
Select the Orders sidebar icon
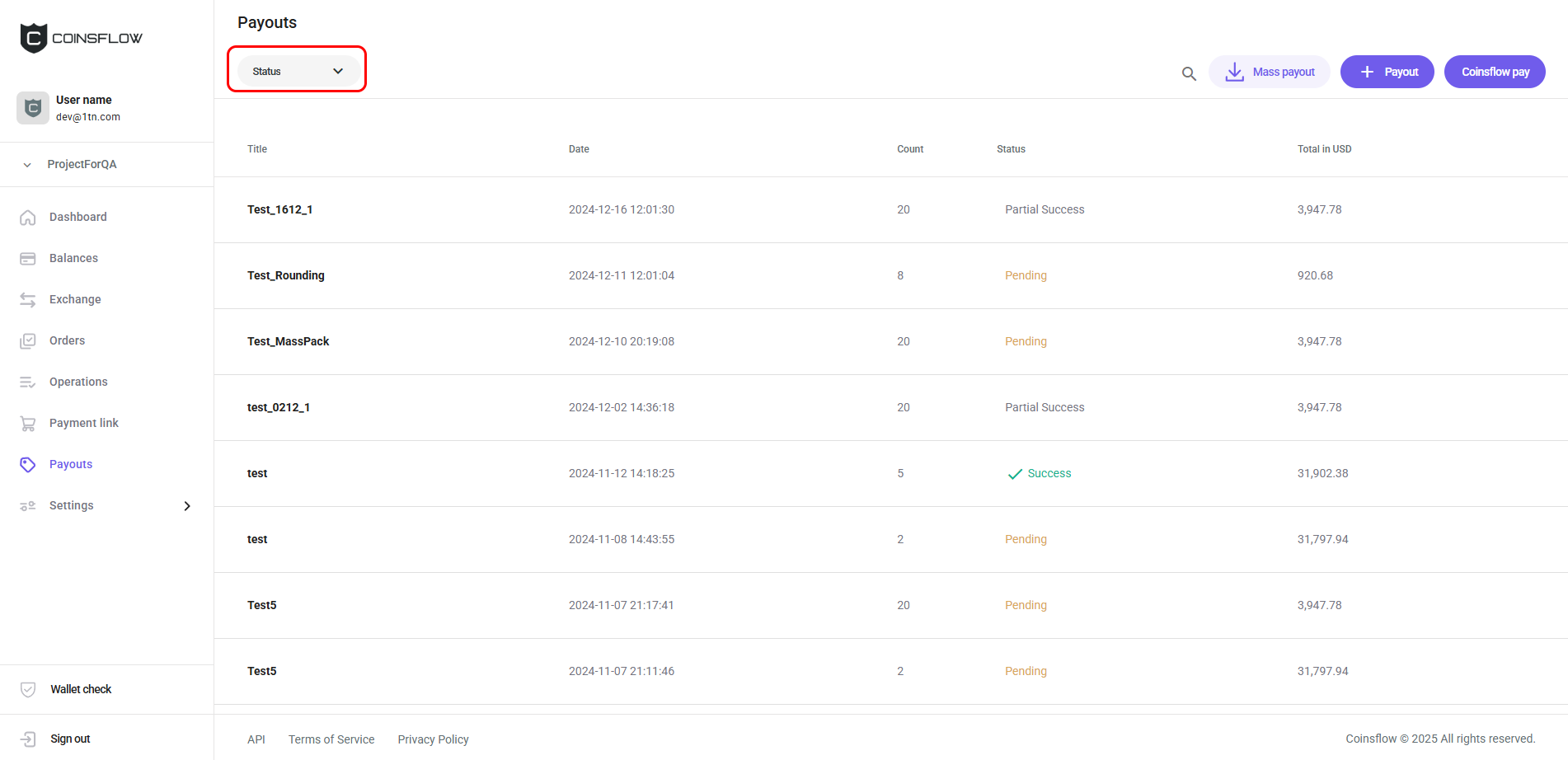[x=27, y=340]
